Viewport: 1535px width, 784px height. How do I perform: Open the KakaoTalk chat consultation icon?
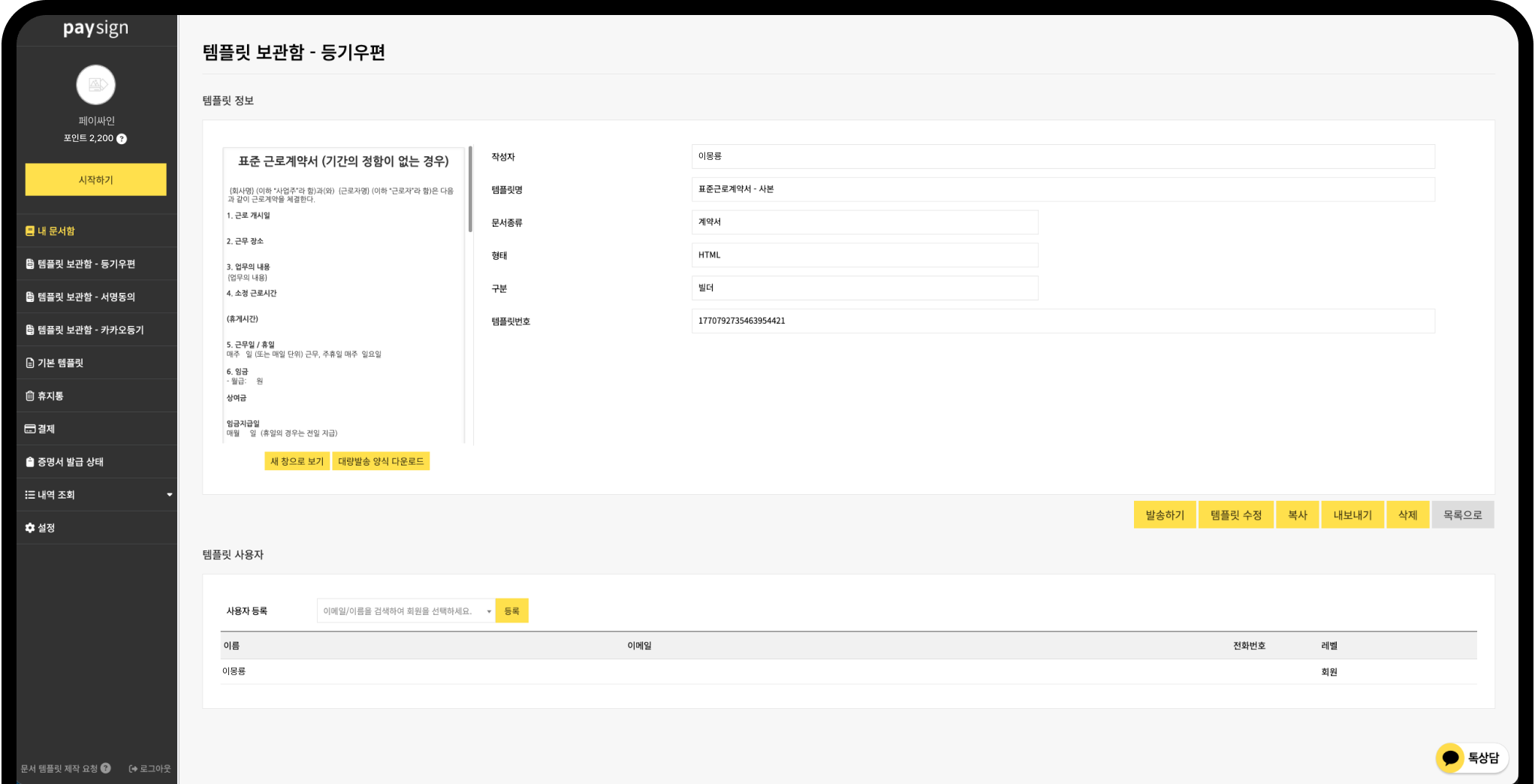1450,758
